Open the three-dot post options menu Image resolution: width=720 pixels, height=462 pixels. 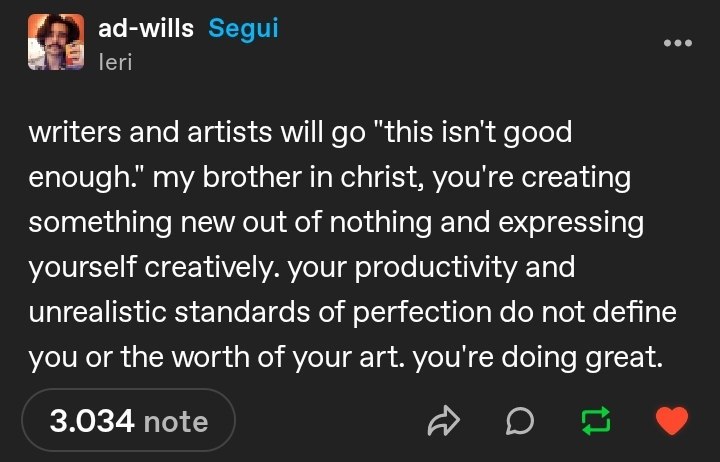point(678,43)
